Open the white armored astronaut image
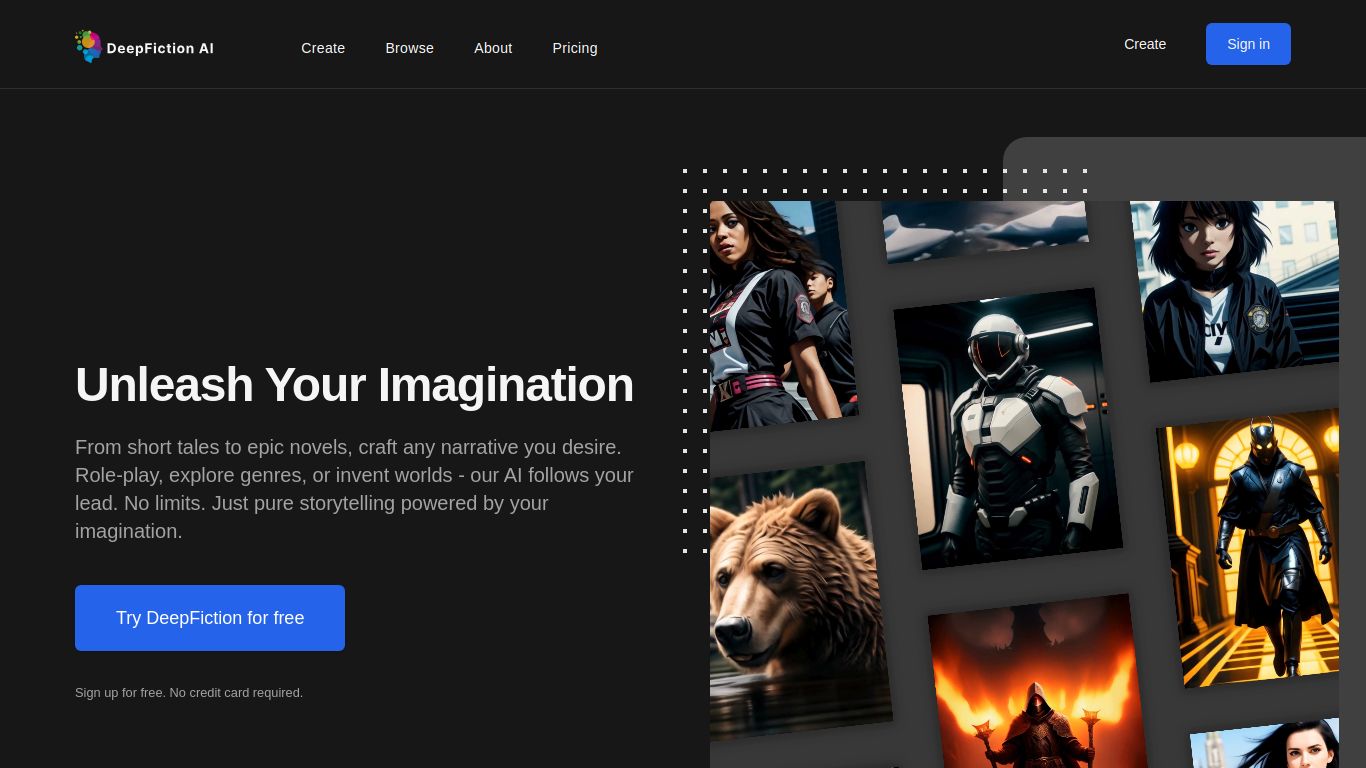This screenshot has width=1366, height=768. 1006,428
